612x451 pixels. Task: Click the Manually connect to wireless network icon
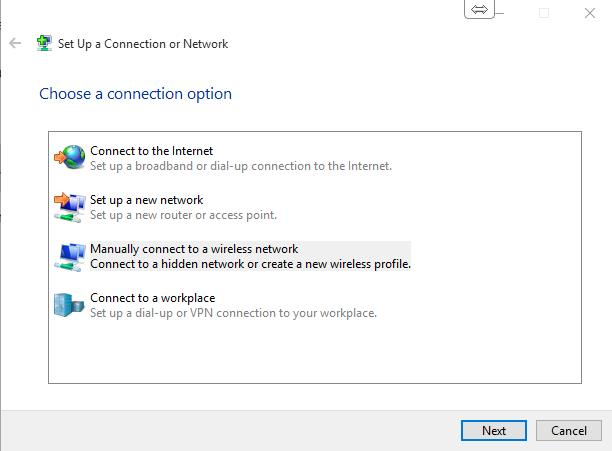(x=69, y=257)
